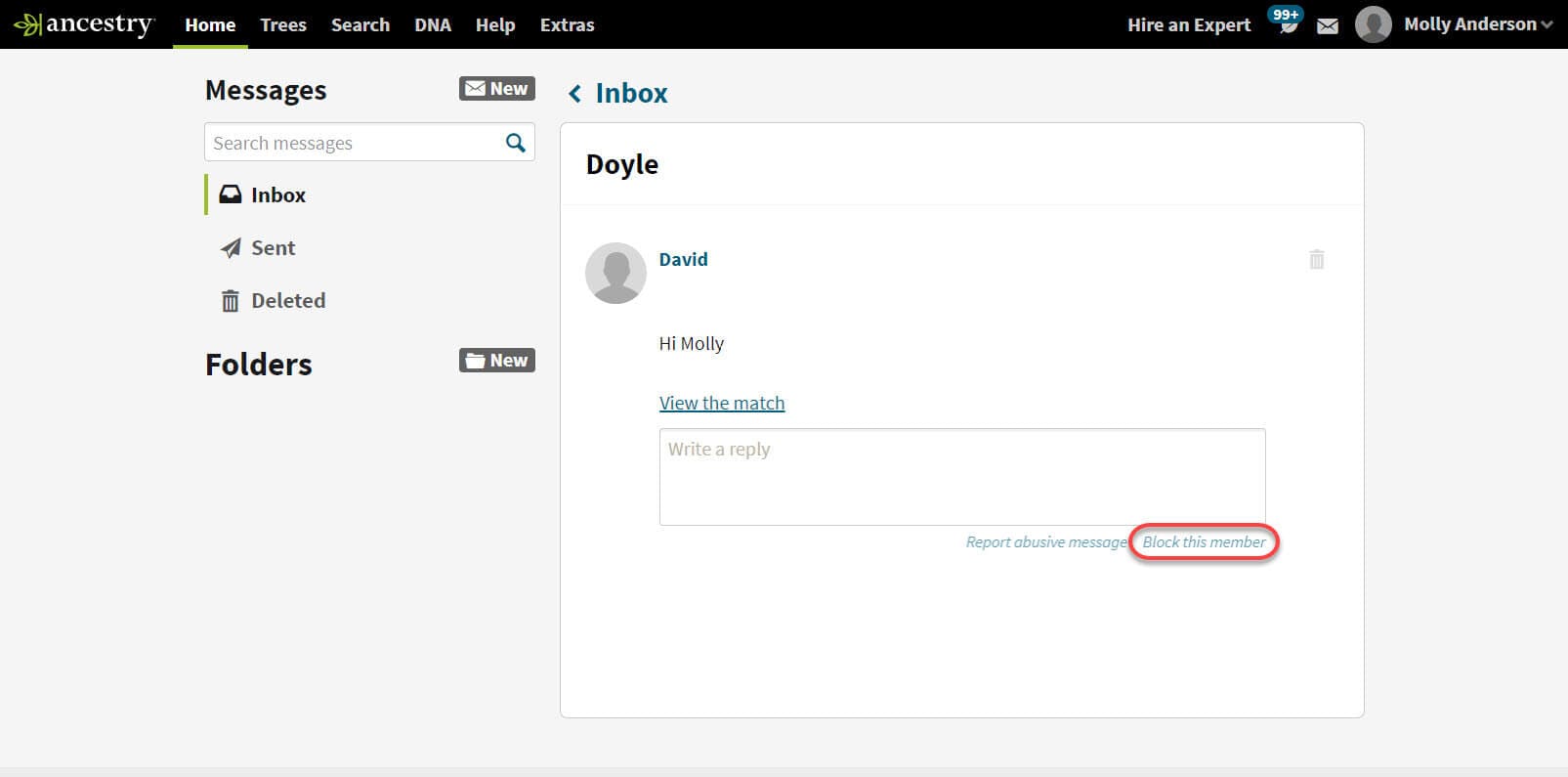Click Block this member link
This screenshot has width=1568, height=777.
click(x=1204, y=541)
